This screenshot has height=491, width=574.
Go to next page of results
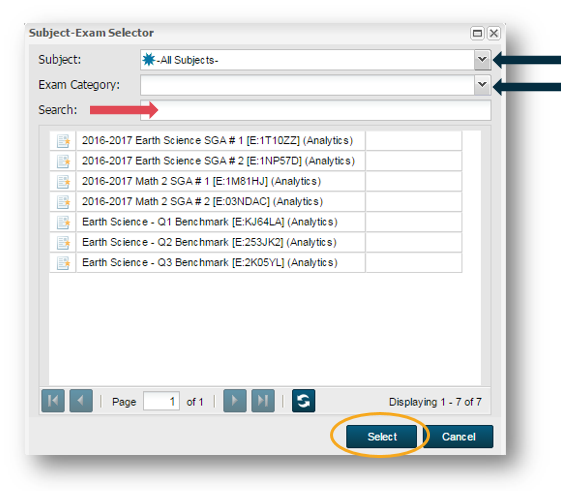(x=235, y=401)
